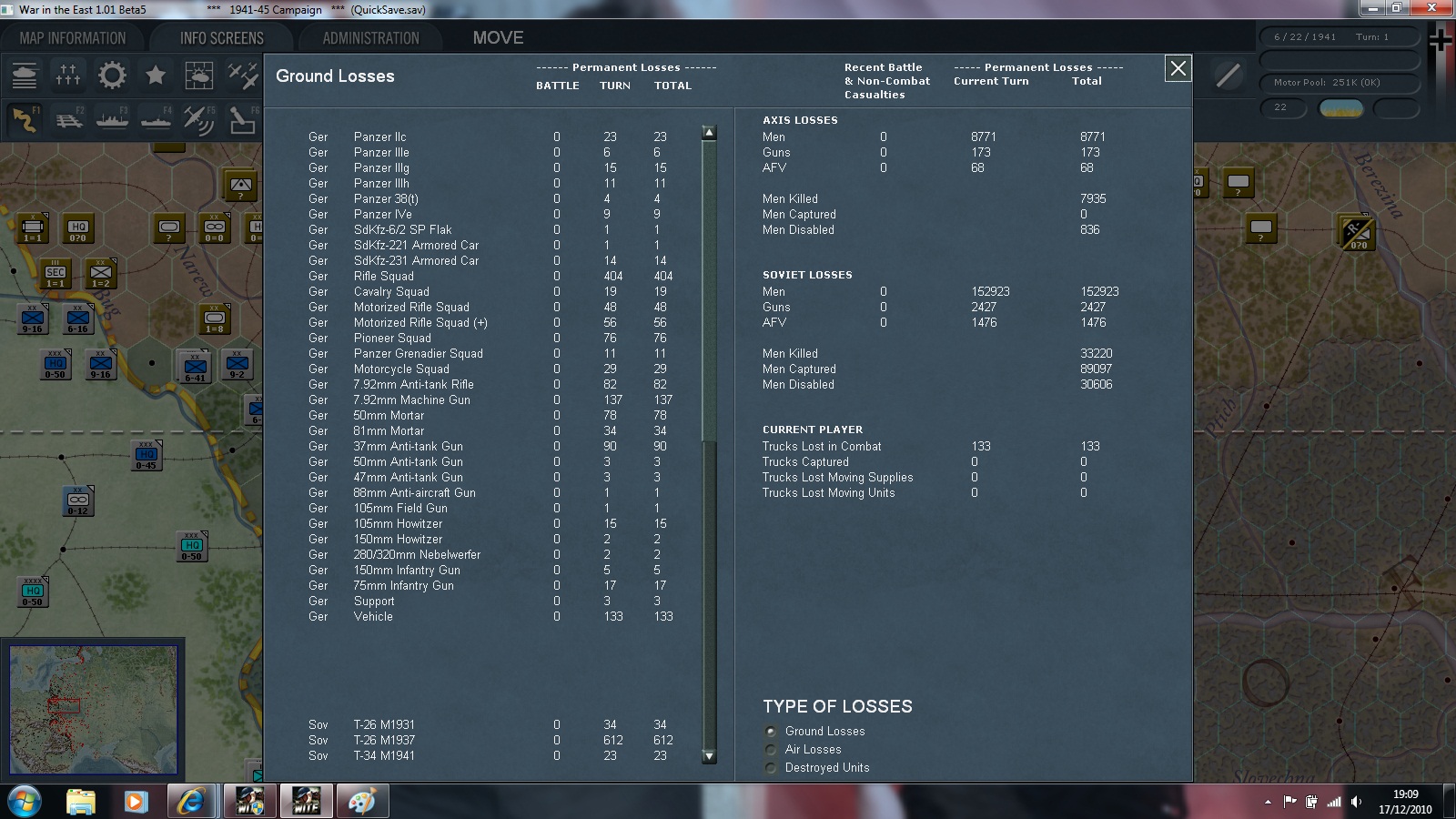Viewport: 1456px width, 819px height.
Task: Click the Trucks Lost in Combat label
Action: tap(822, 446)
